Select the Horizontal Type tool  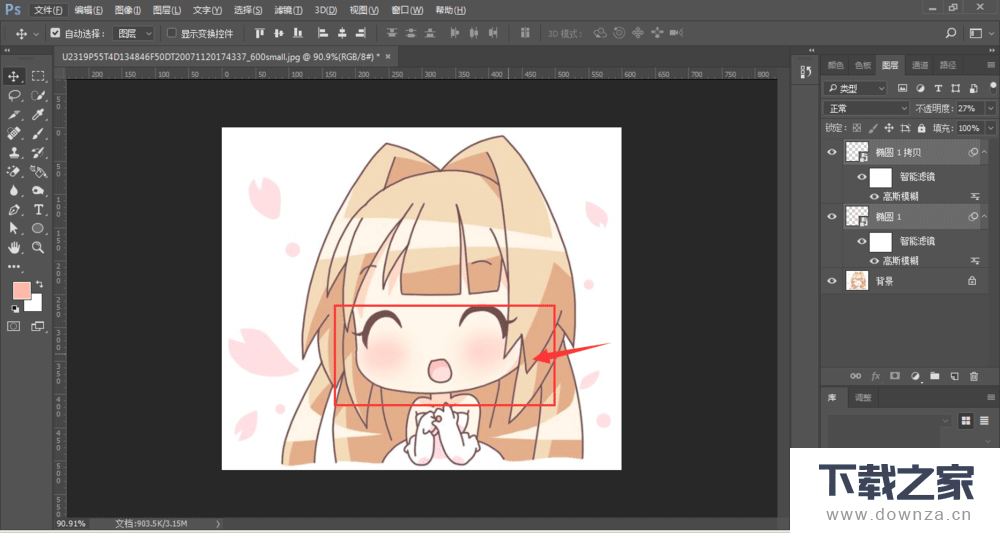38,210
